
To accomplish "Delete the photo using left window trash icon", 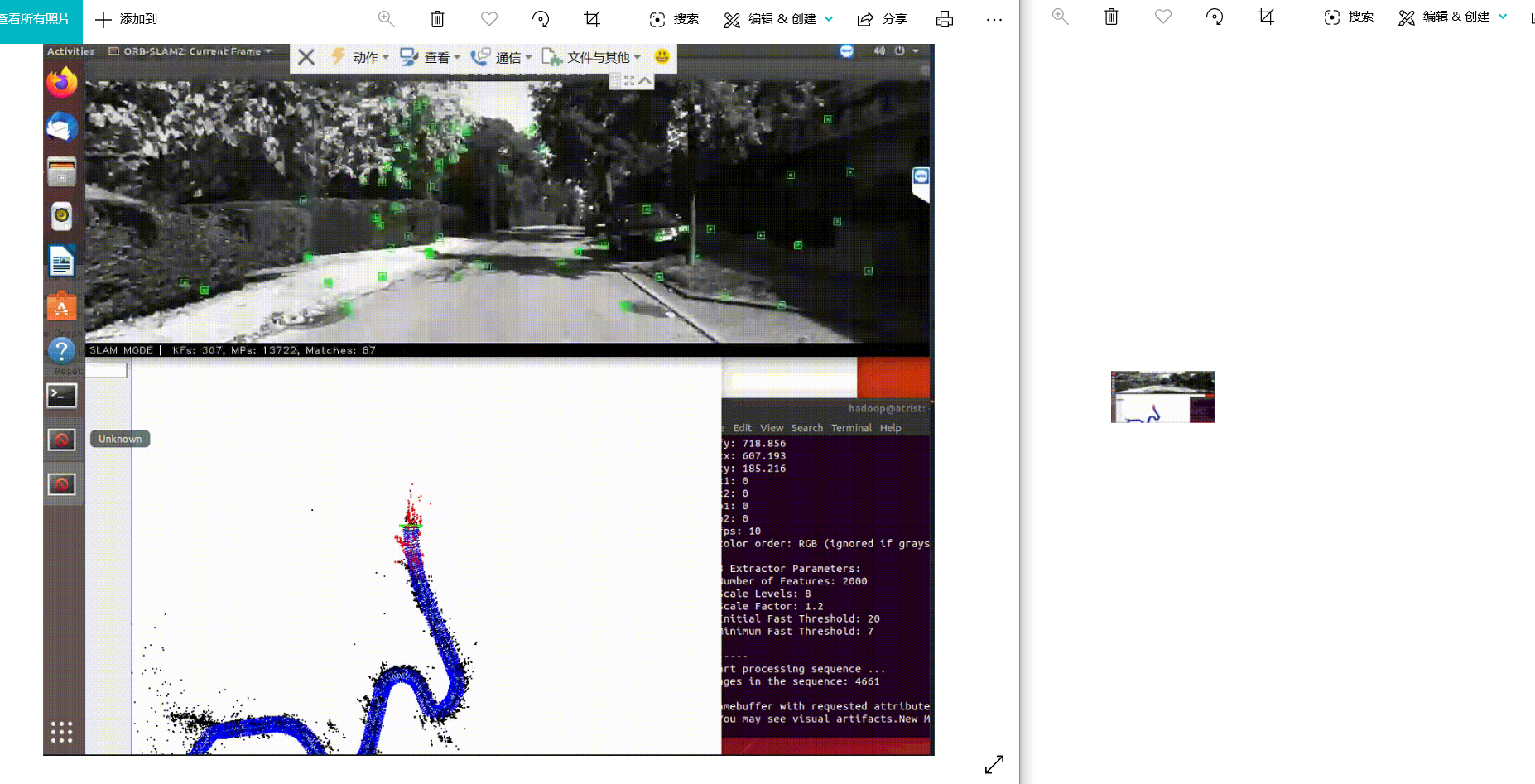I will [x=437, y=18].
